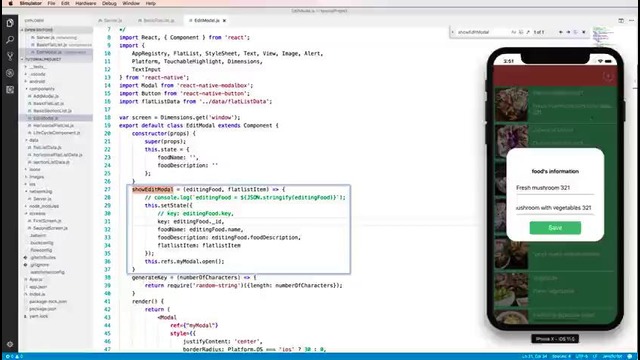Collapse the TUTORIALPROJECT section
The image size is (640, 360).
[56, 60]
